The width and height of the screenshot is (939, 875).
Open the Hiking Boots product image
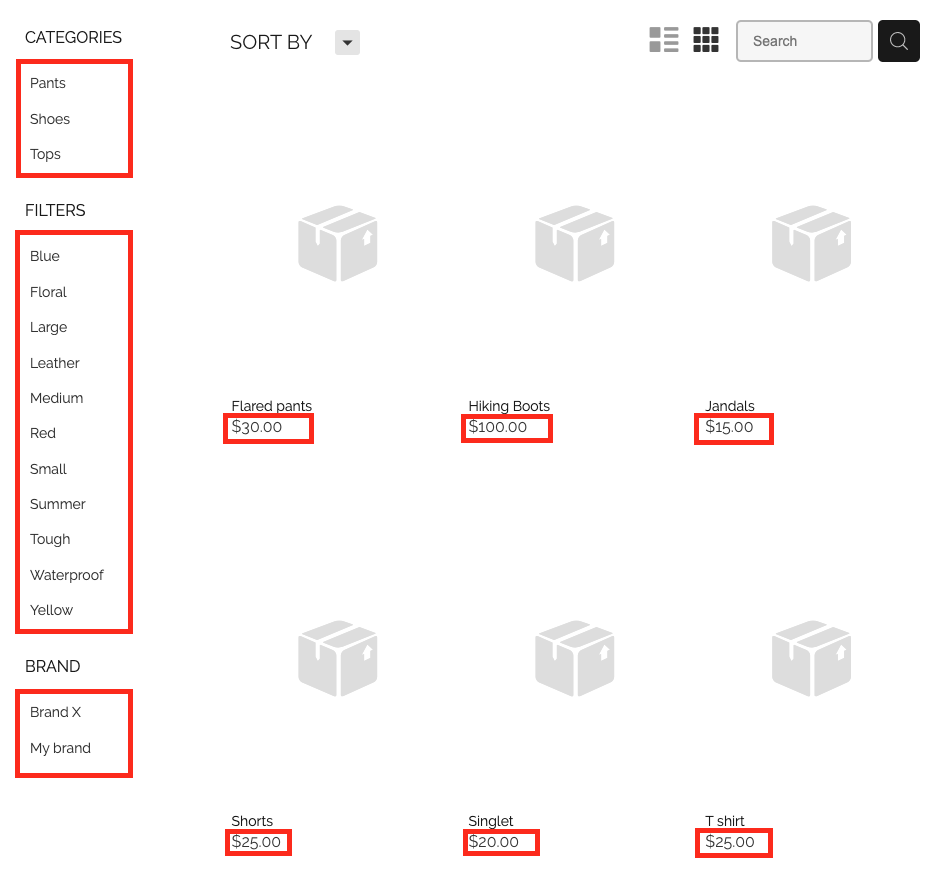point(575,243)
